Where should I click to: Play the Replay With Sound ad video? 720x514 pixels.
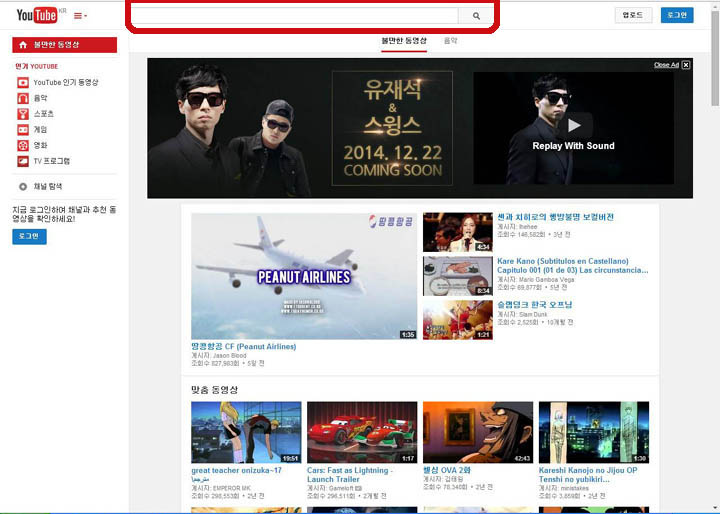coord(574,125)
